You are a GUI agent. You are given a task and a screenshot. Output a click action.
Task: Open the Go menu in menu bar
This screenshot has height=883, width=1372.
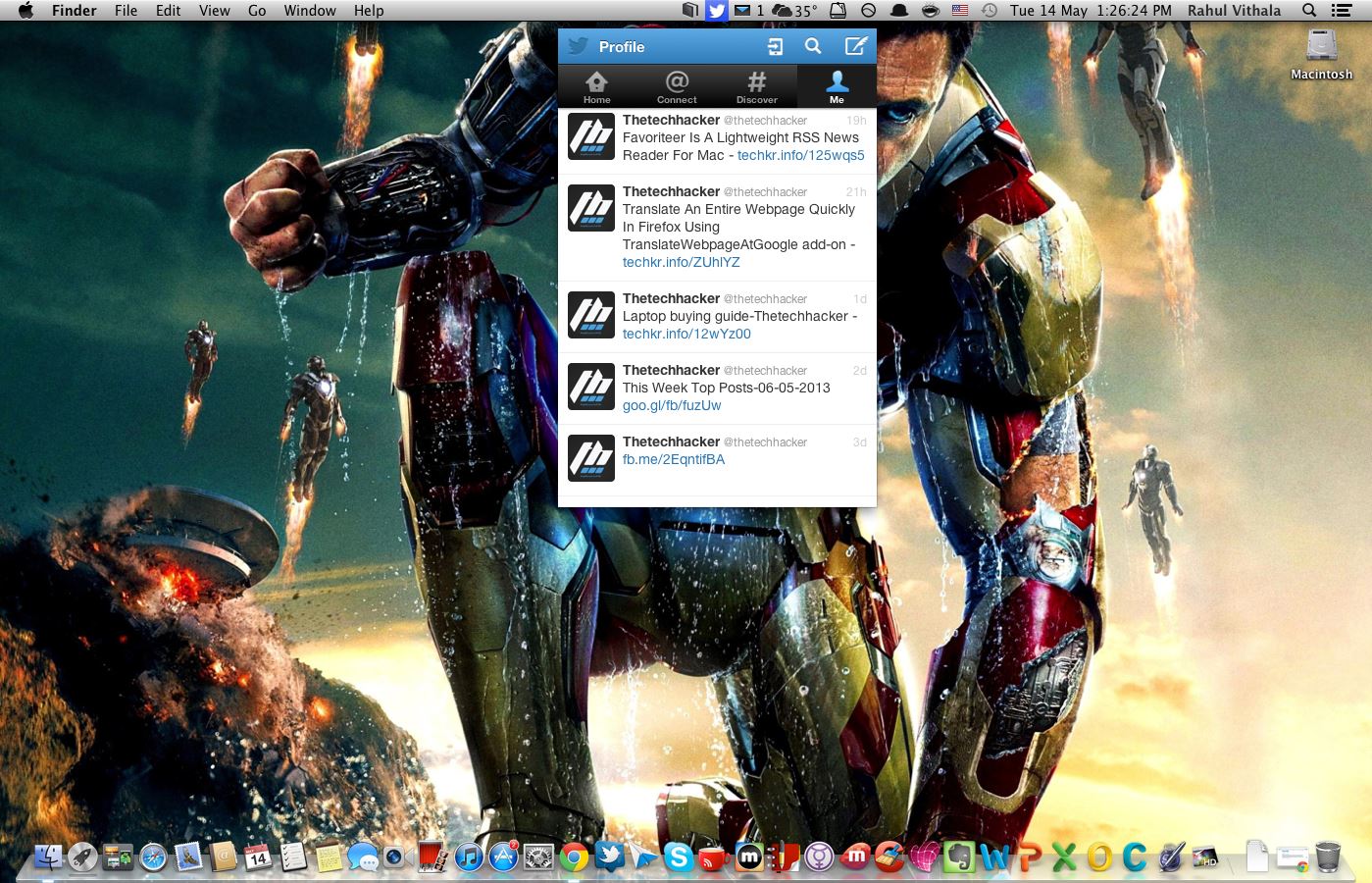coord(257,11)
